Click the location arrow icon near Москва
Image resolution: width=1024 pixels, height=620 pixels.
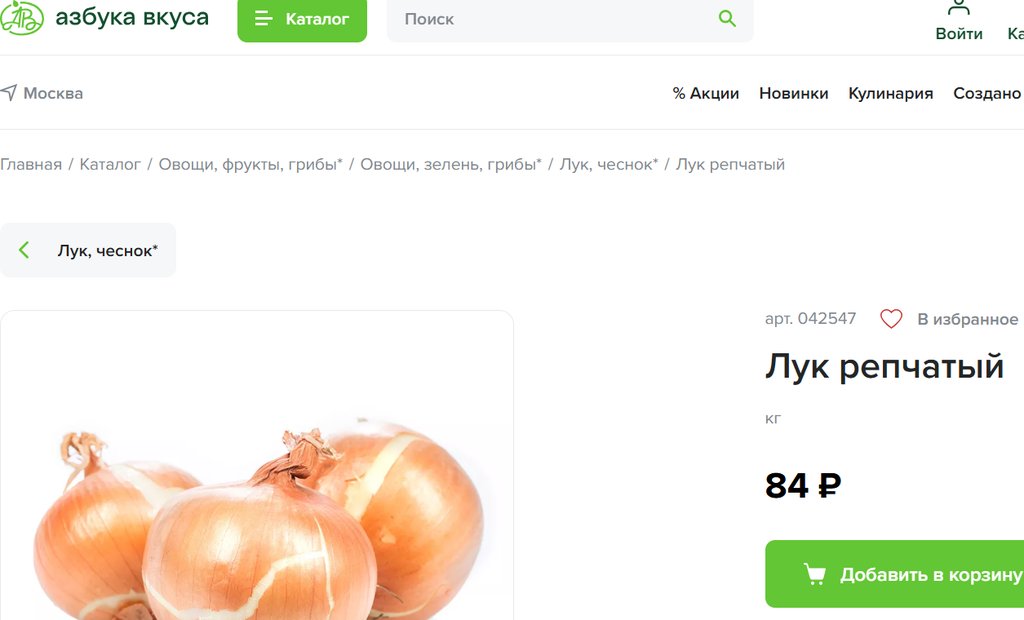coord(8,92)
